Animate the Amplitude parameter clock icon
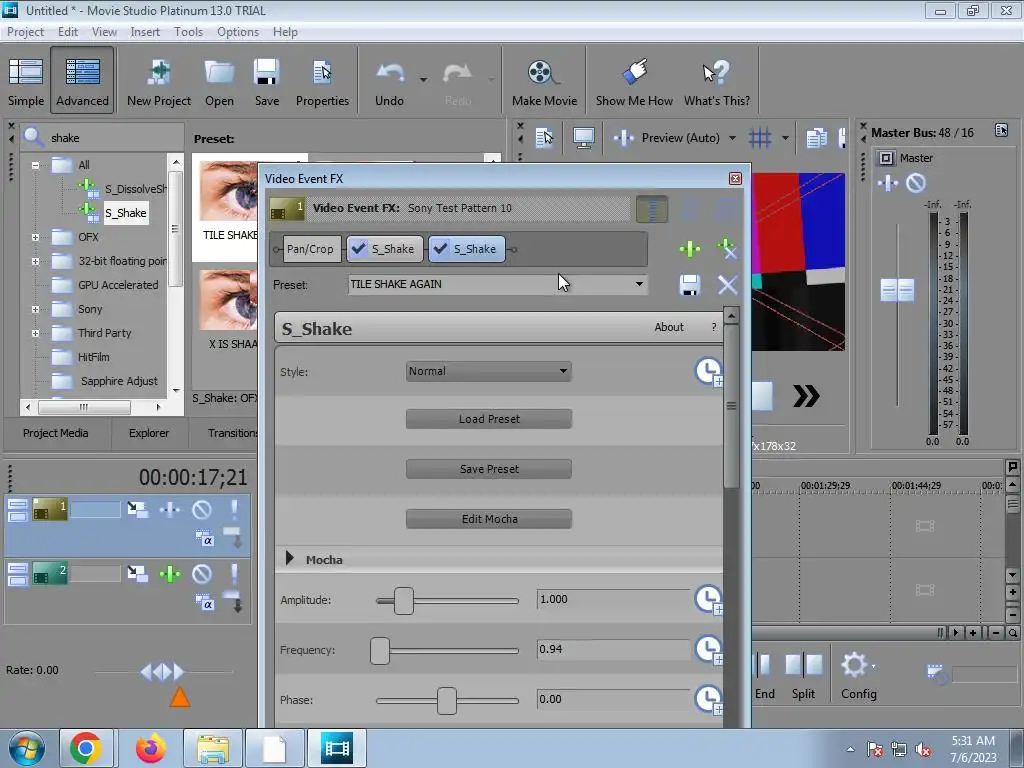 709,600
